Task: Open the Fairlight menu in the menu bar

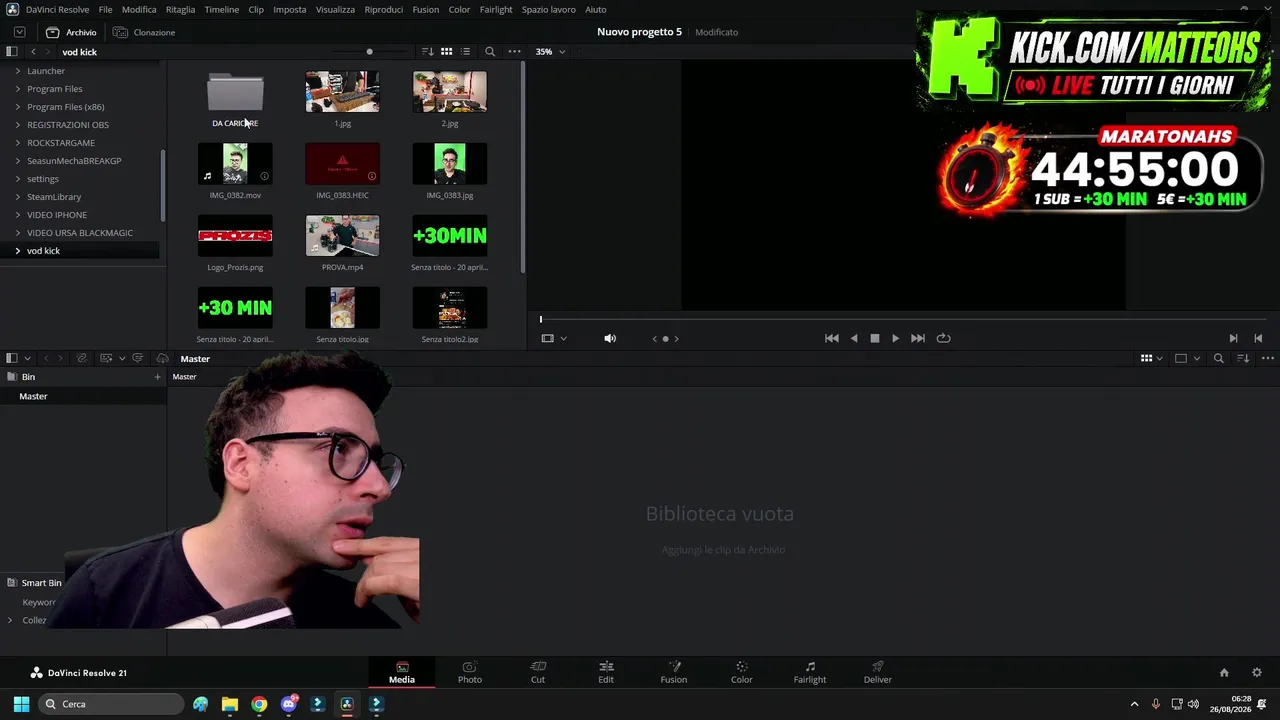Action: (496, 9)
